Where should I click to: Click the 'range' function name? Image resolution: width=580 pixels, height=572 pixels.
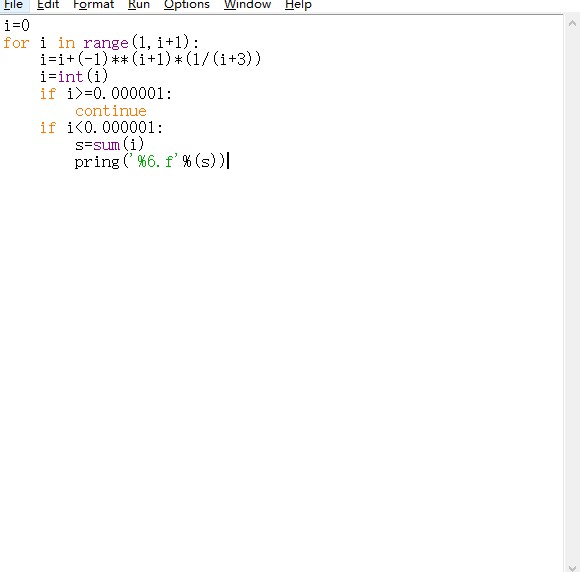[x=106, y=43]
